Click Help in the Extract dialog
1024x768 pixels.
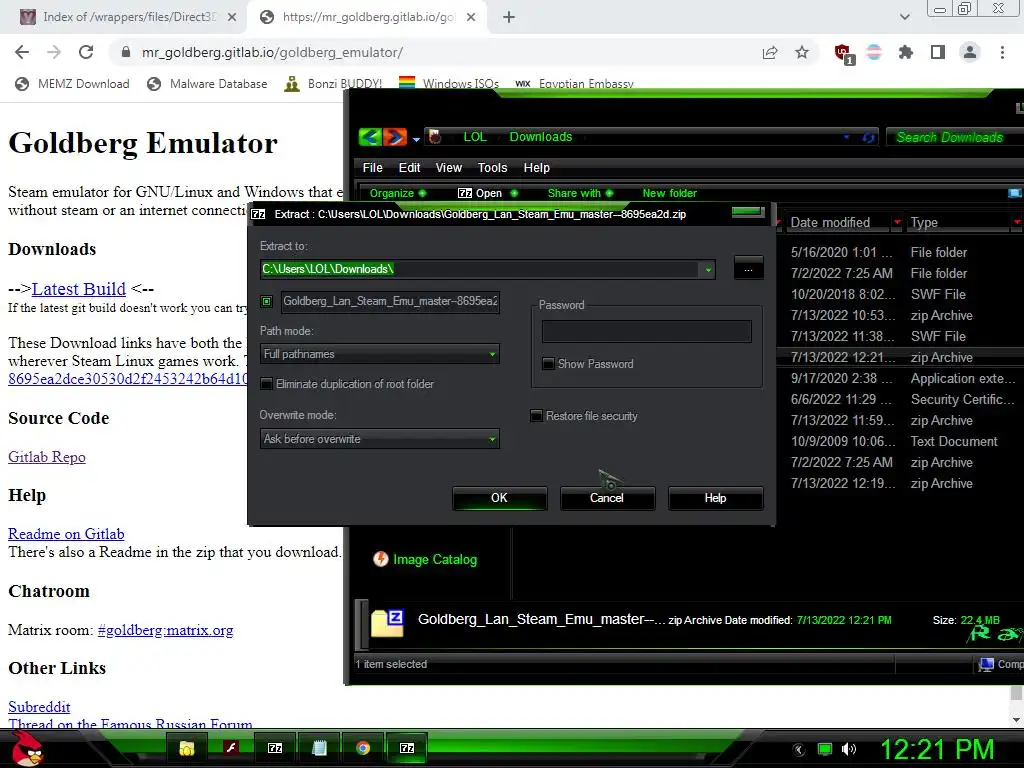coord(715,498)
